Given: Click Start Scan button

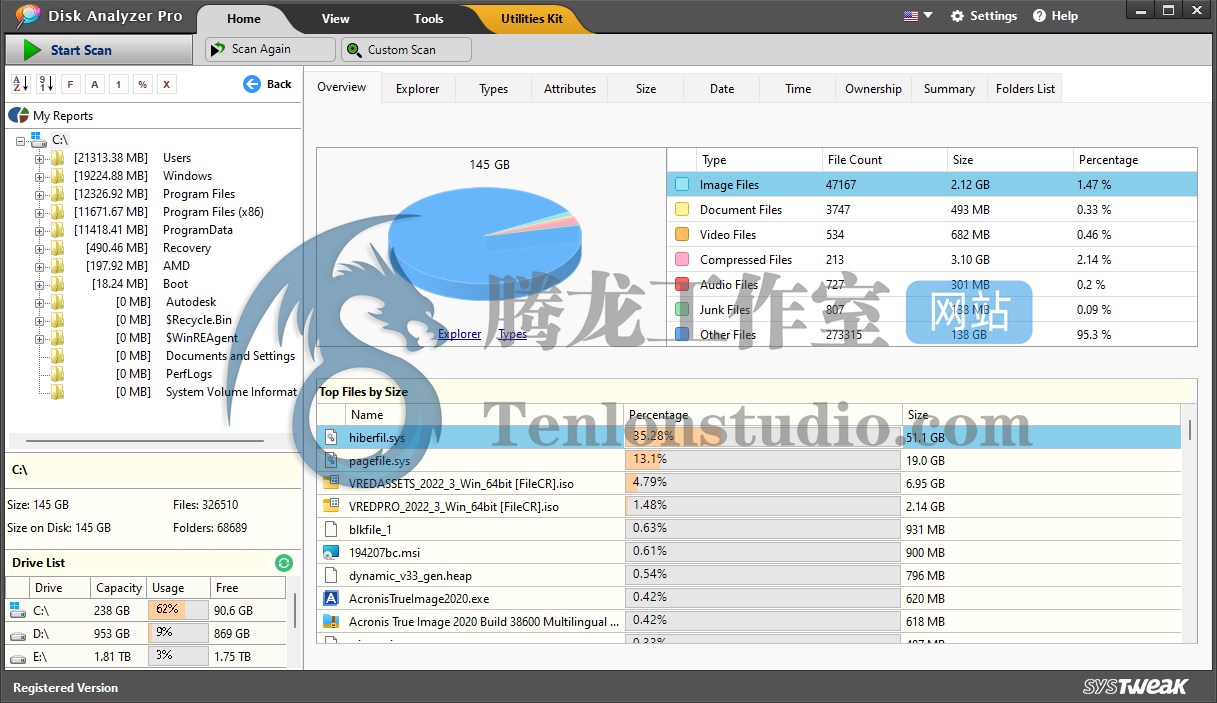Looking at the screenshot, I should 98,50.
